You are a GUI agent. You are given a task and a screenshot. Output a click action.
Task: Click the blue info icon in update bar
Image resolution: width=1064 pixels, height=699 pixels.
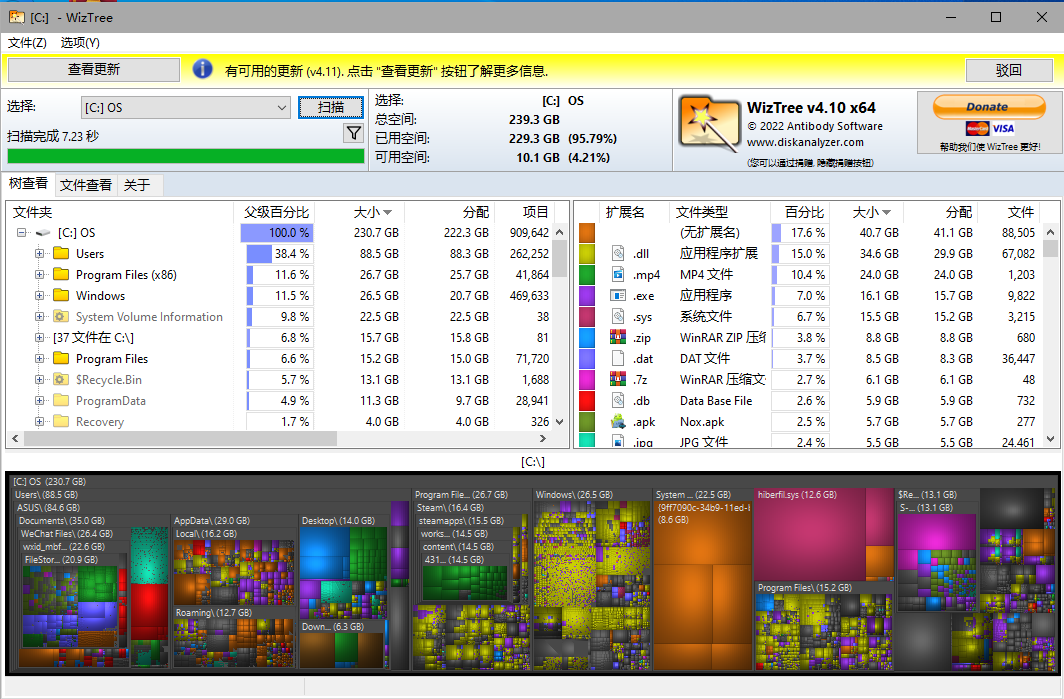[x=202, y=69]
